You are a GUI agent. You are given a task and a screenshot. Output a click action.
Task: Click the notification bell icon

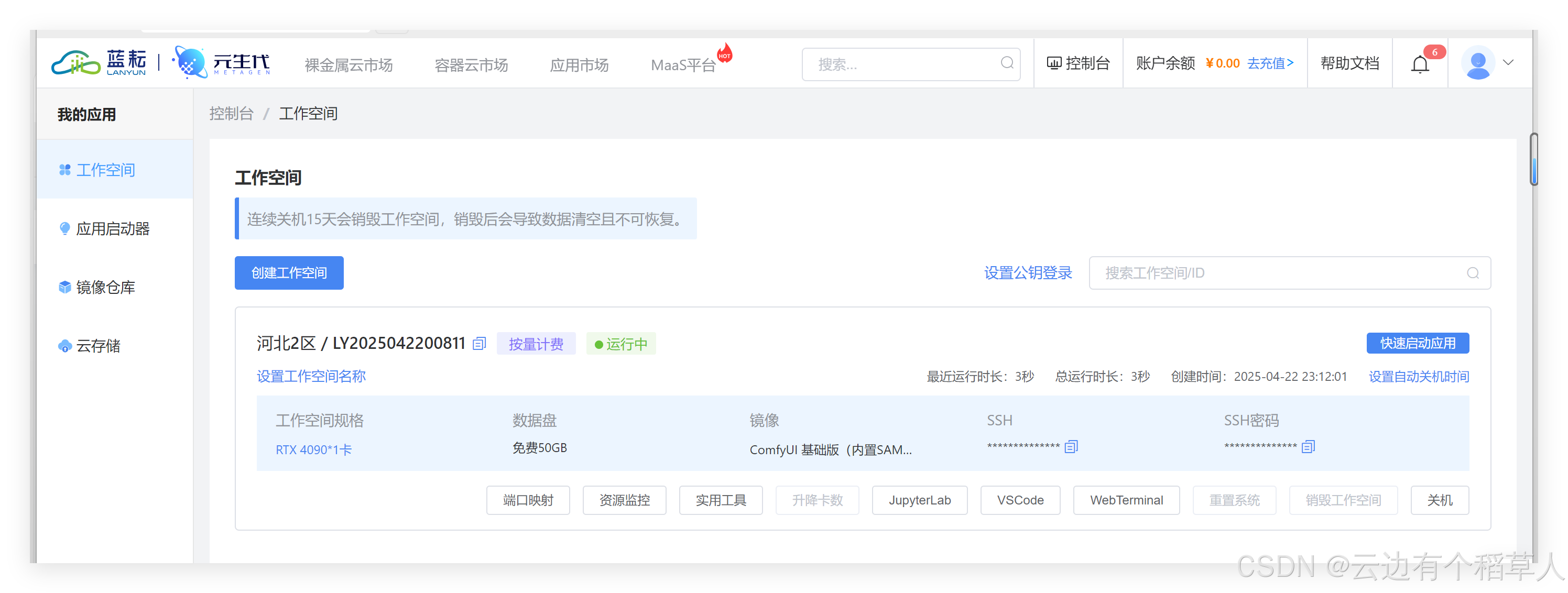[1420, 64]
